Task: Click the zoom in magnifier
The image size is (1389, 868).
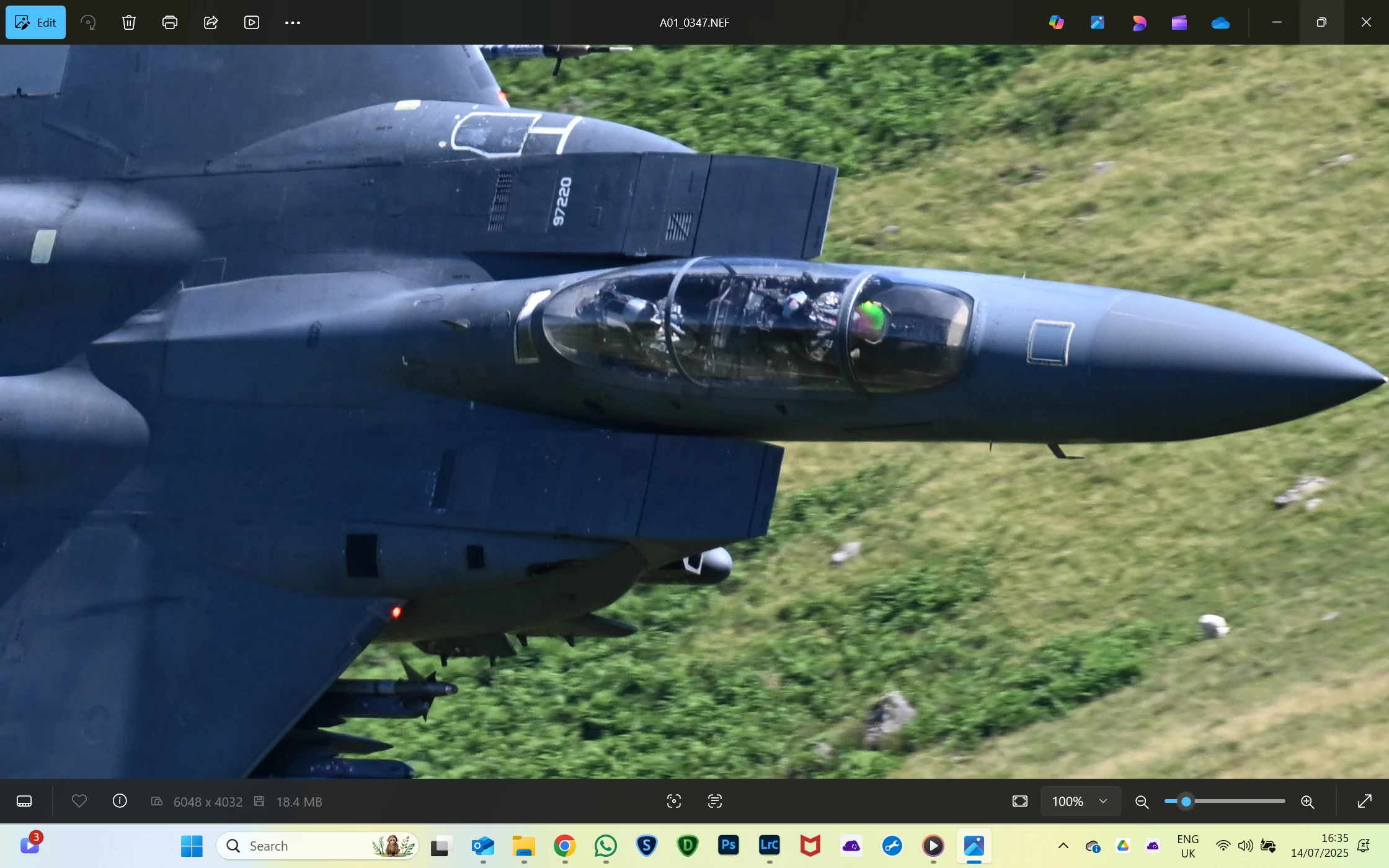Action: click(x=1308, y=802)
